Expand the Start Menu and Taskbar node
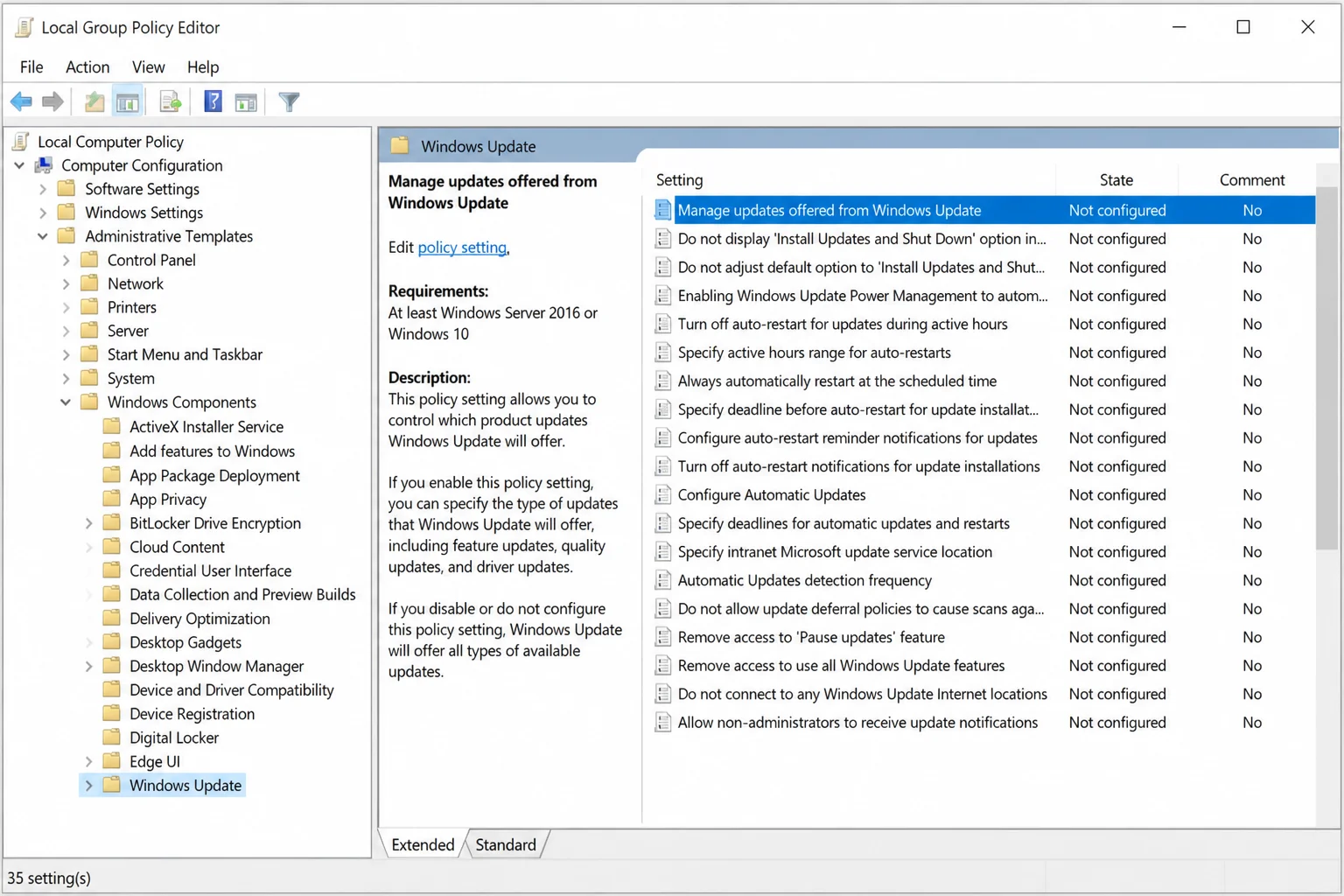 pos(66,353)
